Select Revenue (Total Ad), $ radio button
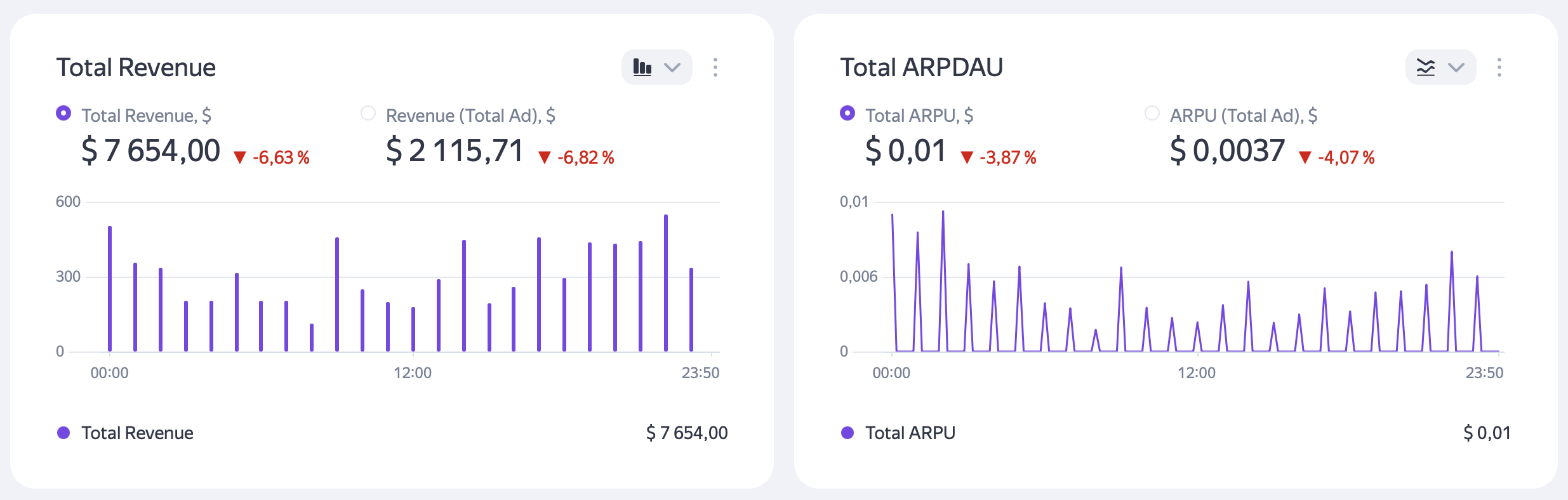Image resolution: width=1568 pixels, height=500 pixels. 368,113
